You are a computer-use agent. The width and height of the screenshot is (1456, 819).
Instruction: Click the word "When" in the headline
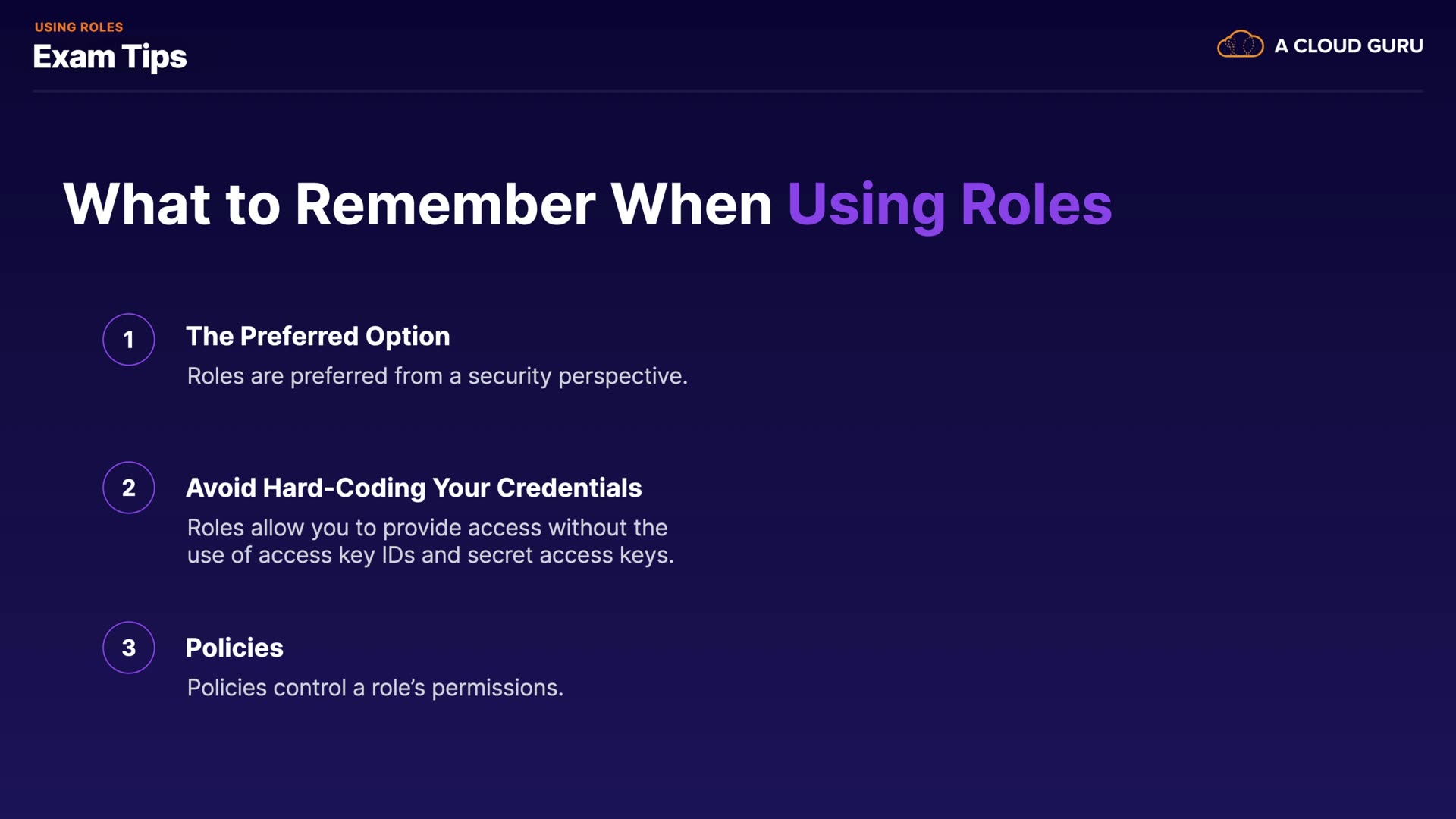point(691,205)
